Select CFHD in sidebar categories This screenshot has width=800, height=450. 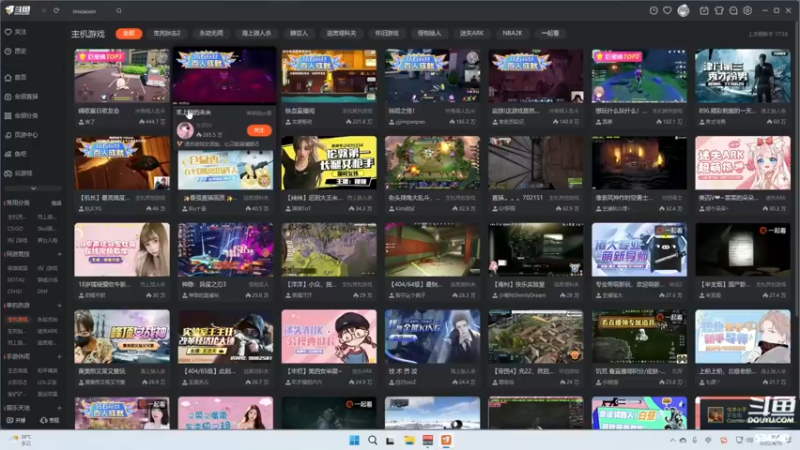pyautogui.click(x=14, y=291)
